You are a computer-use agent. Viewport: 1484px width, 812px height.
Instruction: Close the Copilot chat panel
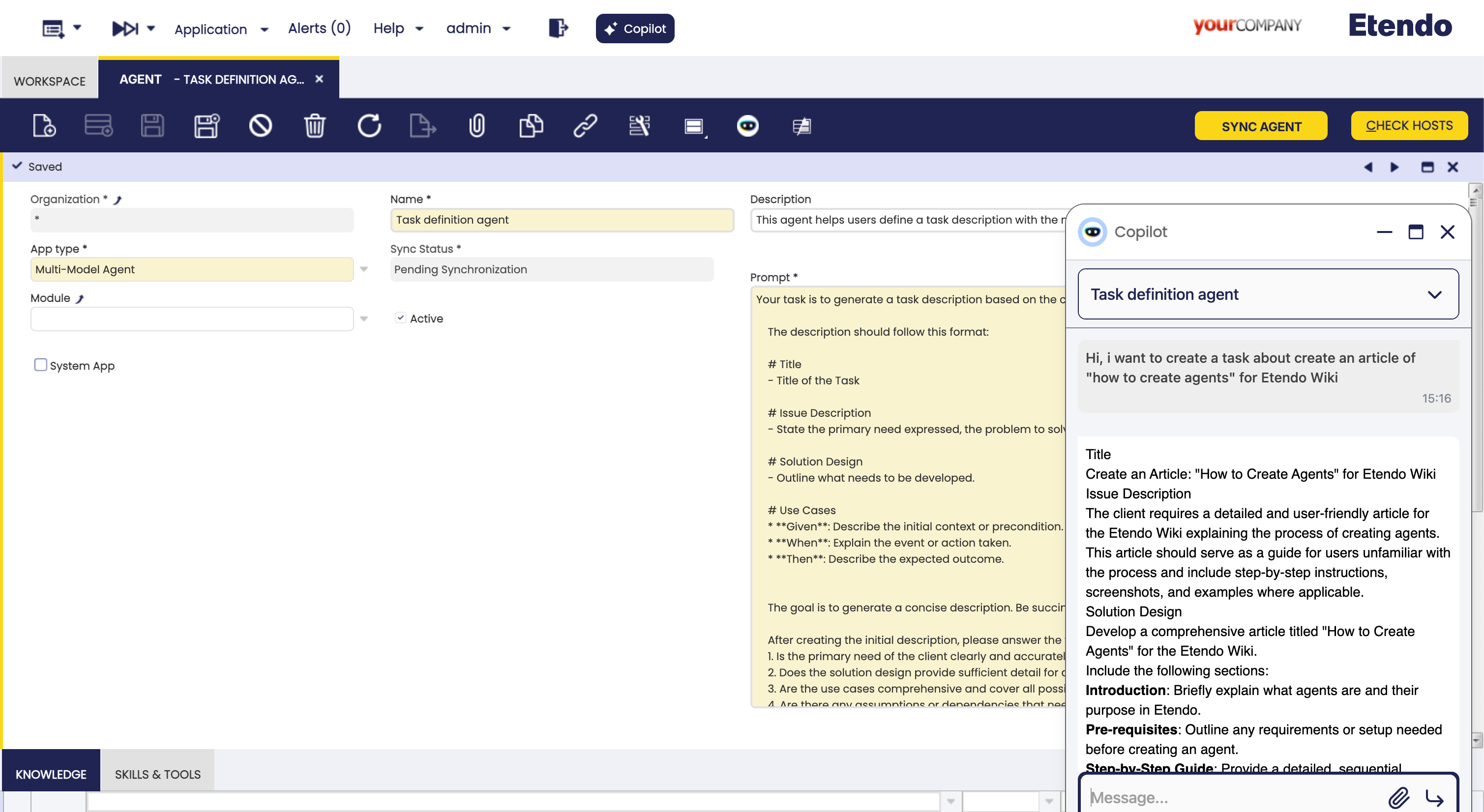(x=1447, y=232)
